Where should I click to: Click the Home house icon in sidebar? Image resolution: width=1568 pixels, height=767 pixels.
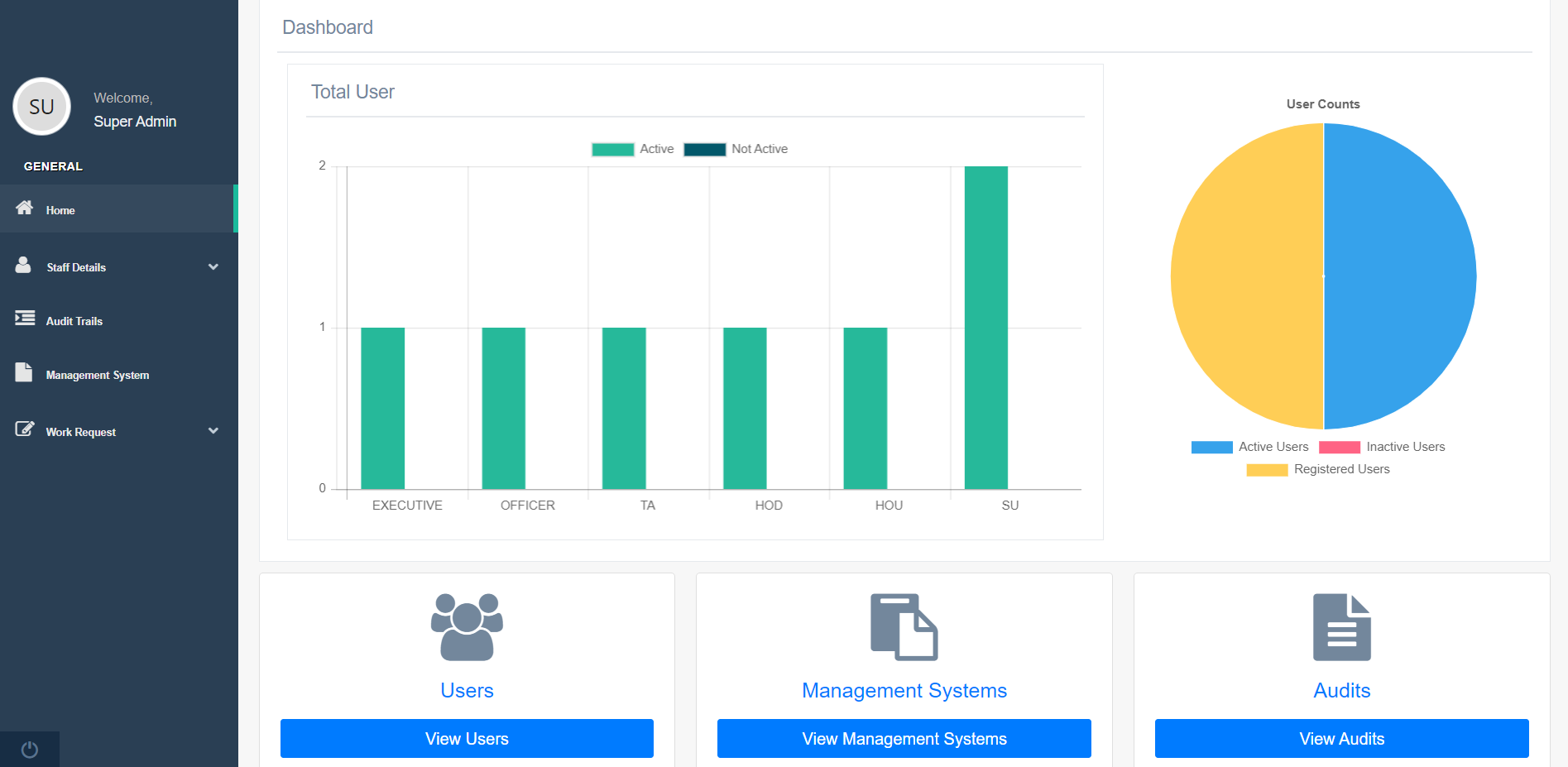[25, 208]
